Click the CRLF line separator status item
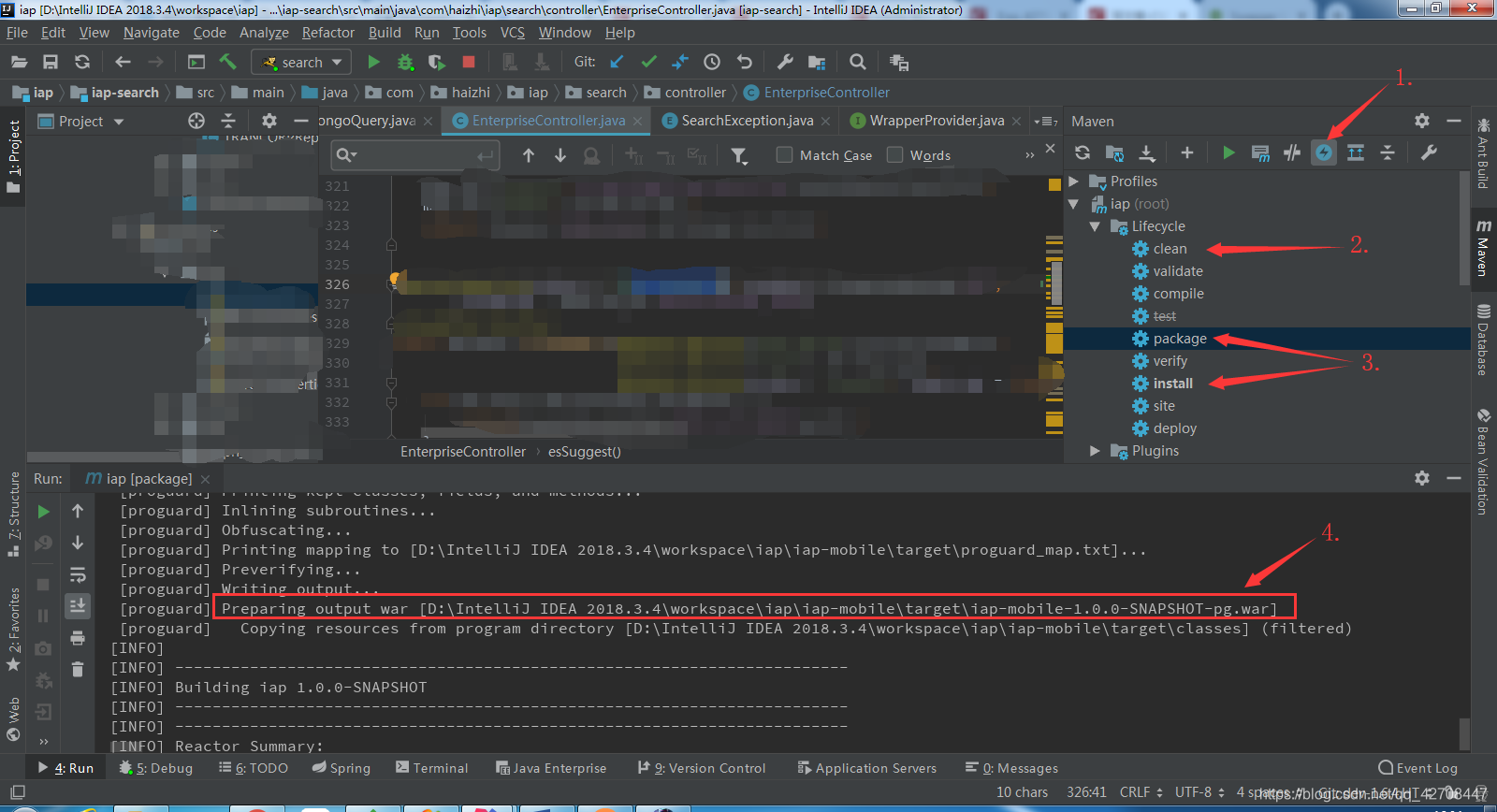 click(1141, 791)
